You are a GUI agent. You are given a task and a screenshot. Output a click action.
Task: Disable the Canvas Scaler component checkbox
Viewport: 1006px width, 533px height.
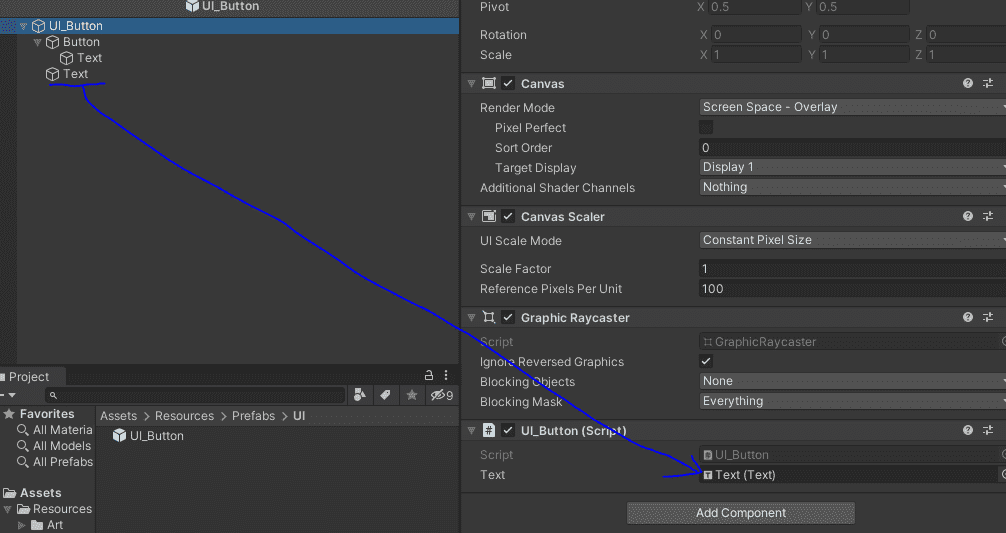(x=508, y=216)
